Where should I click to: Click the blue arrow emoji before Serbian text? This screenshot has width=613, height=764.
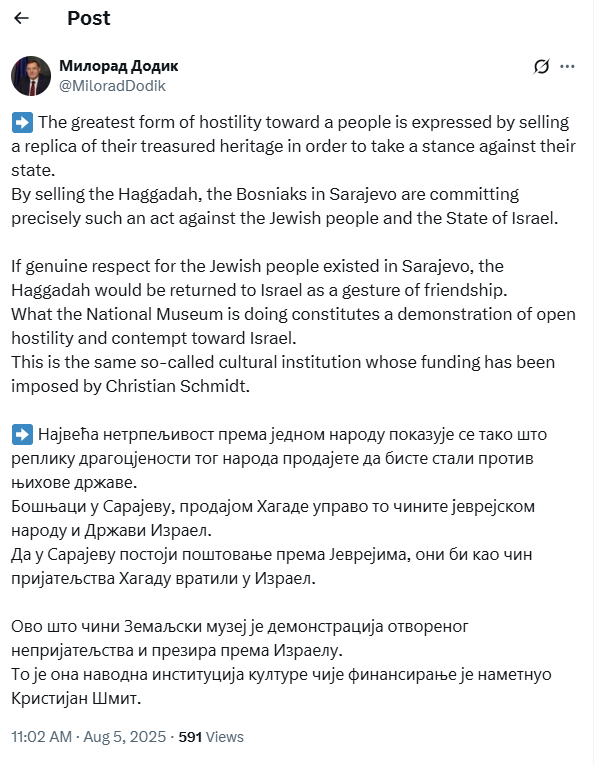(22, 435)
